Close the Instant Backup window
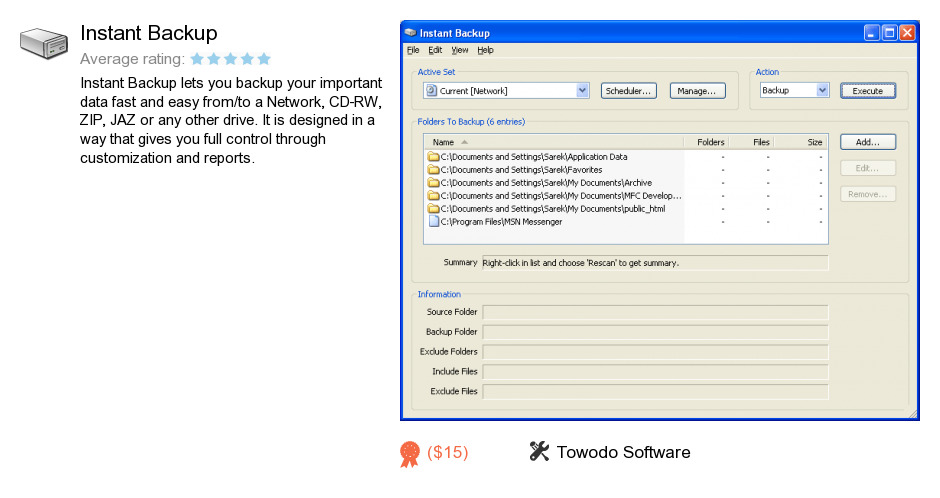The width and height of the screenshot is (940, 498). coord(908,32)
